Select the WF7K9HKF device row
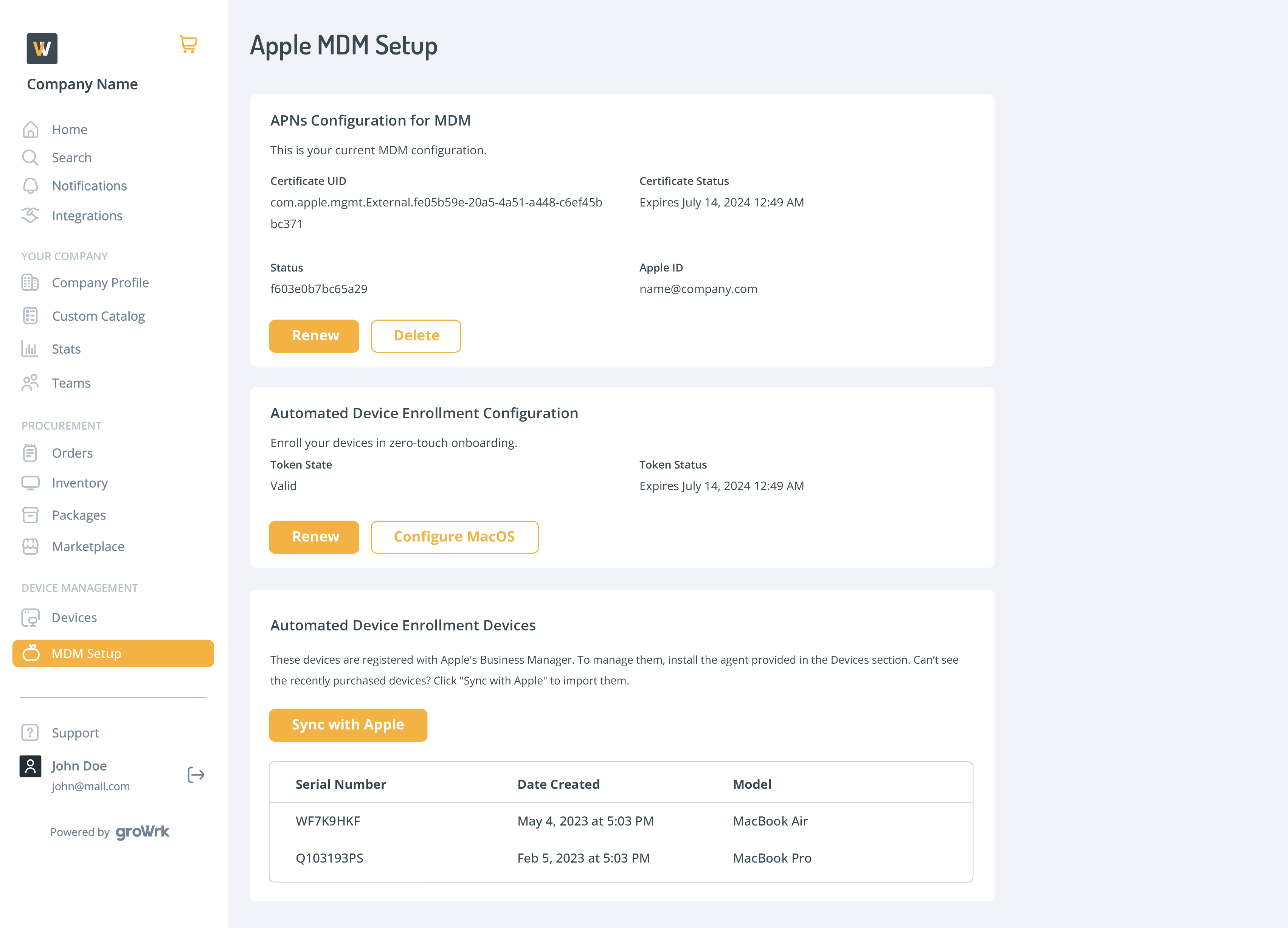 (620, 821)
